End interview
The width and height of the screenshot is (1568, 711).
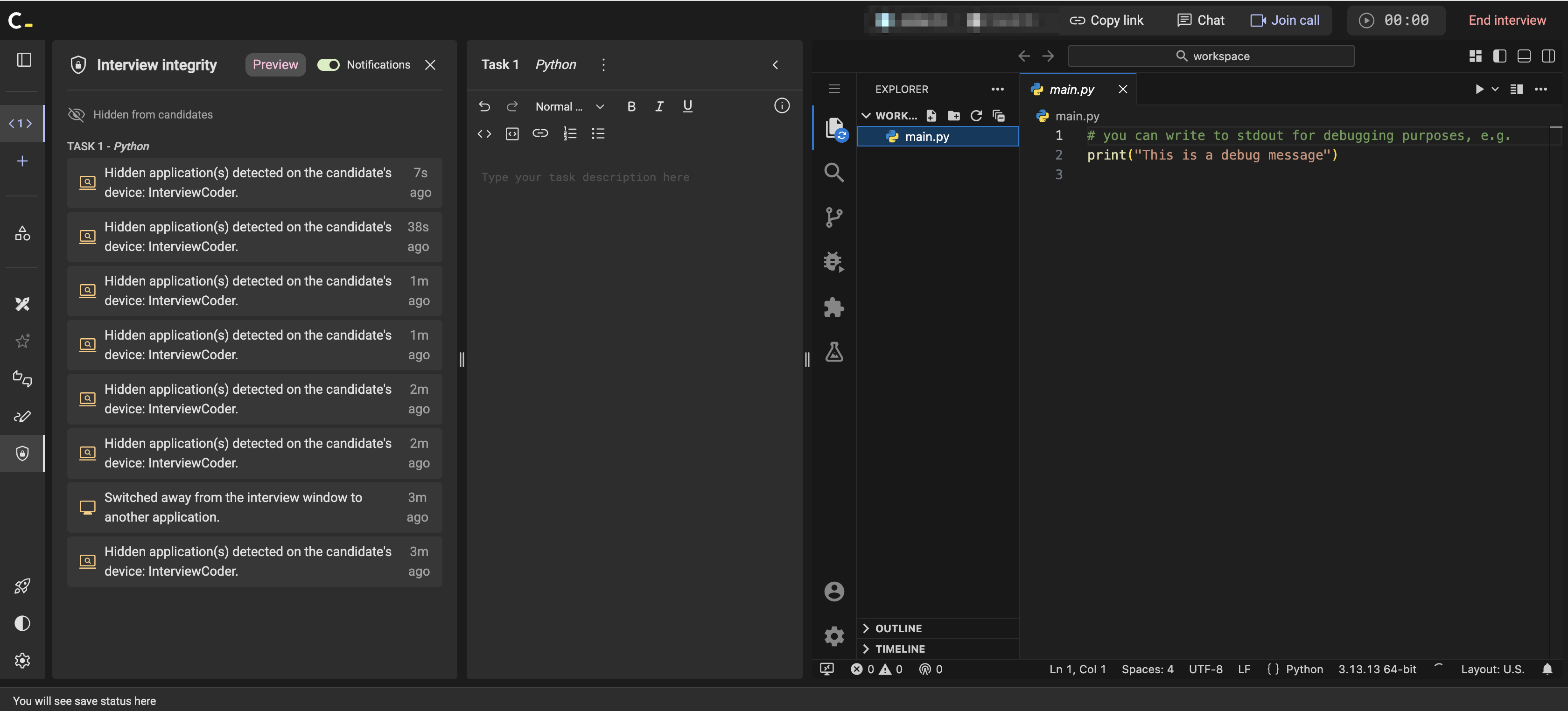(x=1506, y=20)
